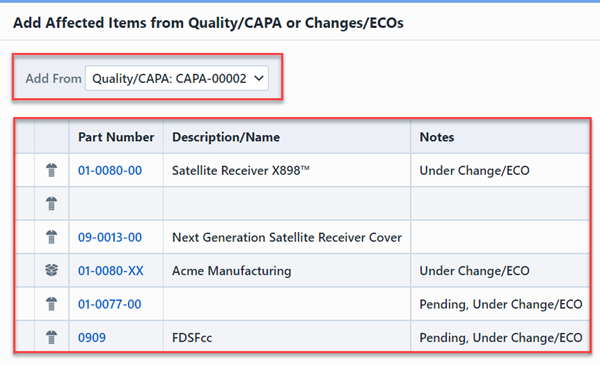The image size is (600, 365).
Task: Click the Add Affected Items dialog title
Action: [208, 23]
